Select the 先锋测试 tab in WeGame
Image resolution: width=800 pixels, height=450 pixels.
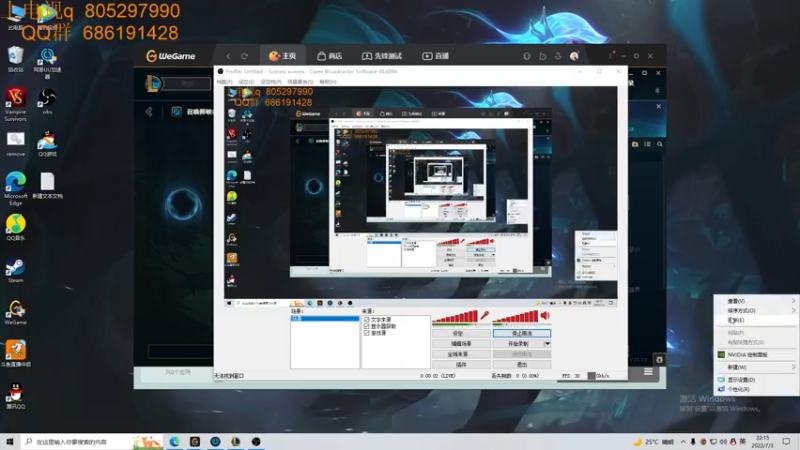pyautogui.click(x=382, y=56)
